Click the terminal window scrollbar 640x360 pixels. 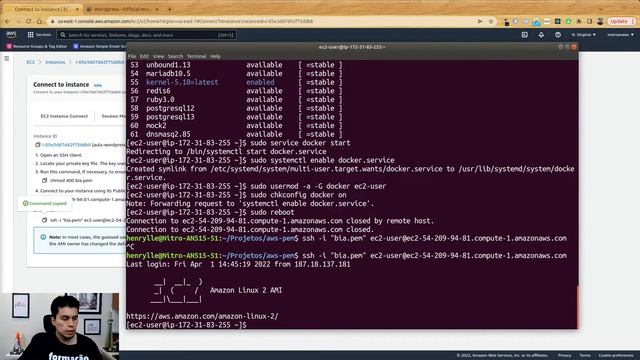tap(577, 306)
